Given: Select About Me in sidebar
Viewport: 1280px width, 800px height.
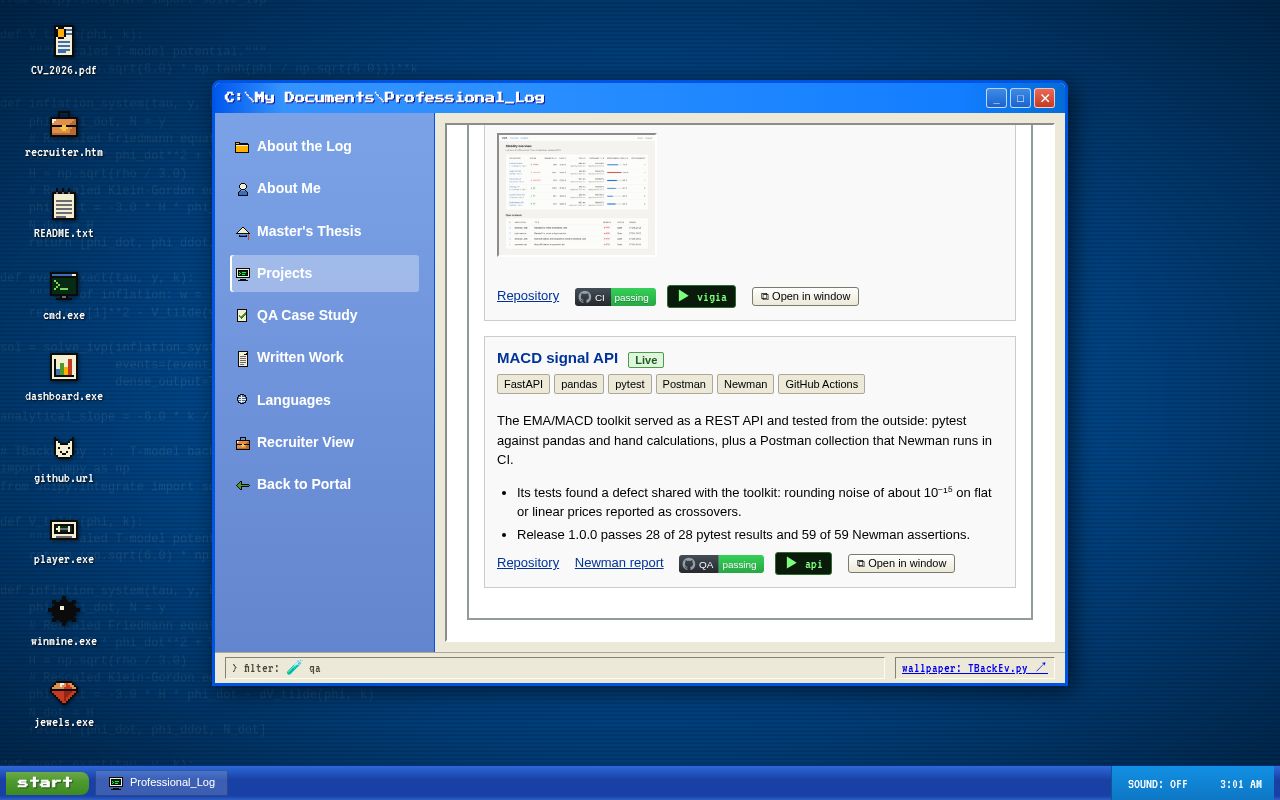Looking at the screenshot, I should coord(324,188).
